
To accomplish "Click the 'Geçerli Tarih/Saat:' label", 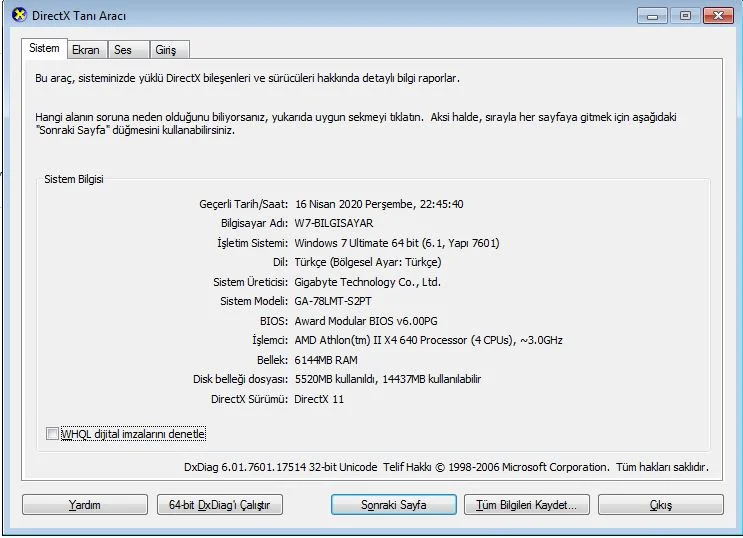I will tap(244, 204).
